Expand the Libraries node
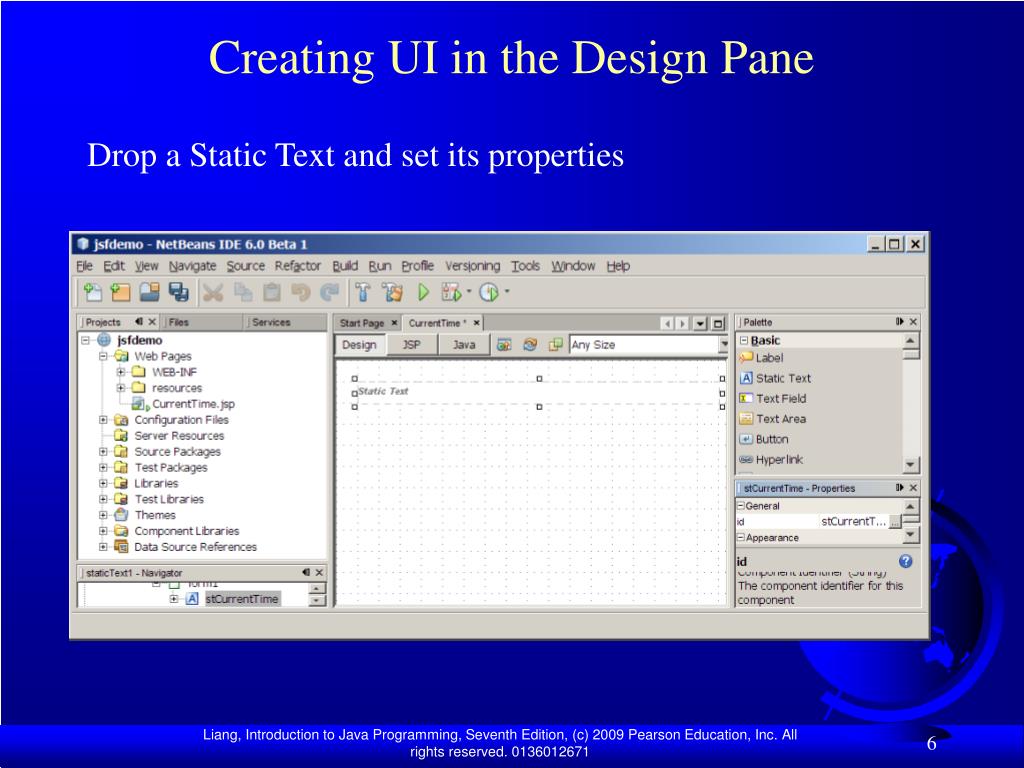1024x768 pixels. click(103, 483)
